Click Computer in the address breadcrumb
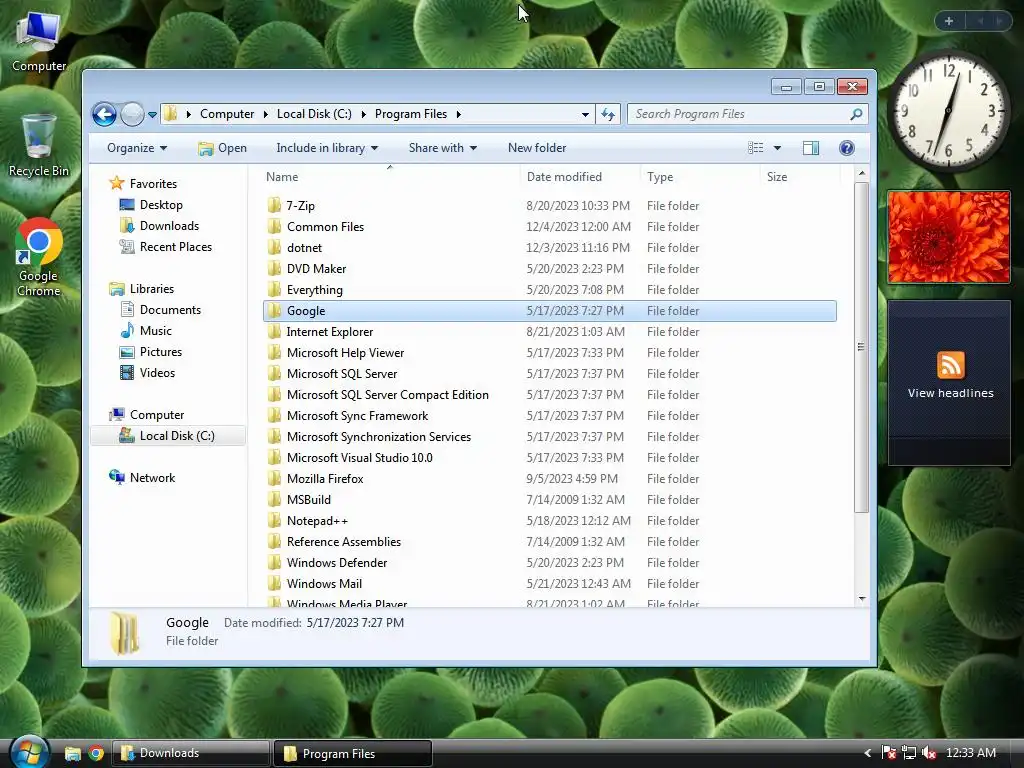 click(227, 114)
